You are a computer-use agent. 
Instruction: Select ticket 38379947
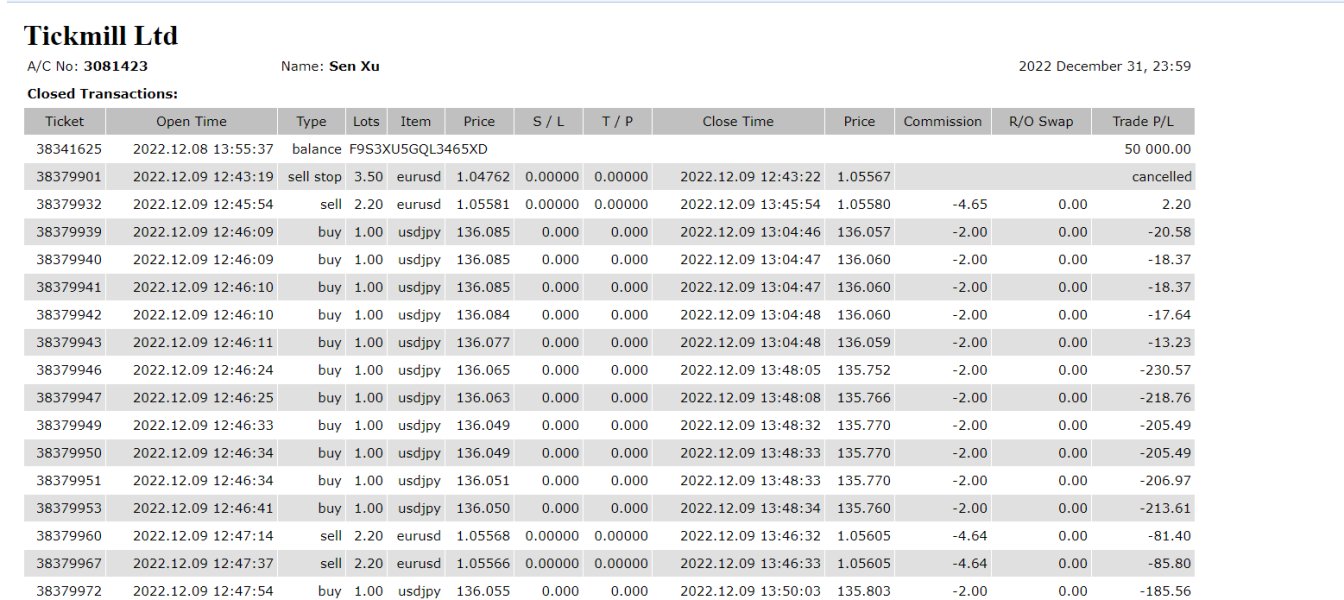click(68, 398)
